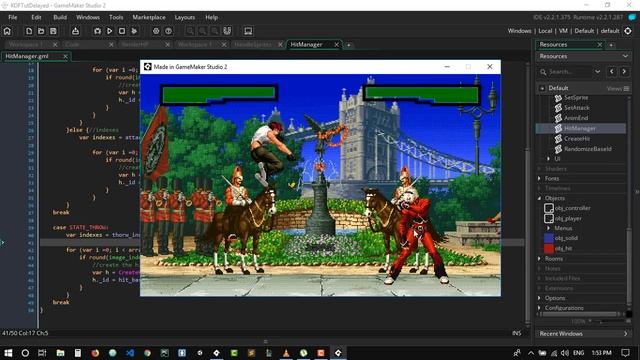Create a new project from toolbar

click(29, 31)
